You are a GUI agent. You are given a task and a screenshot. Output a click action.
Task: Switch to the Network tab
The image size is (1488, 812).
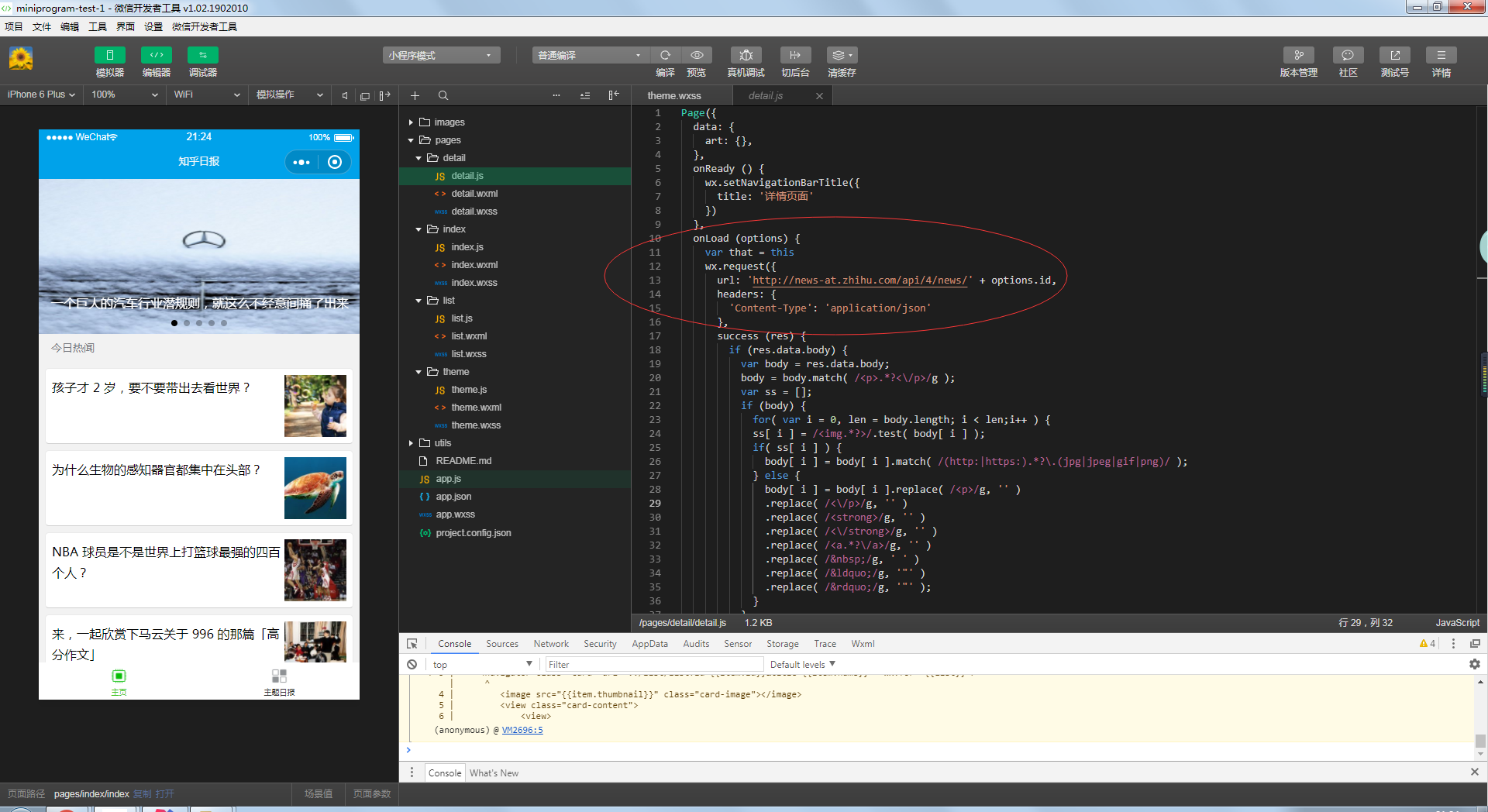tap(550, 644)
